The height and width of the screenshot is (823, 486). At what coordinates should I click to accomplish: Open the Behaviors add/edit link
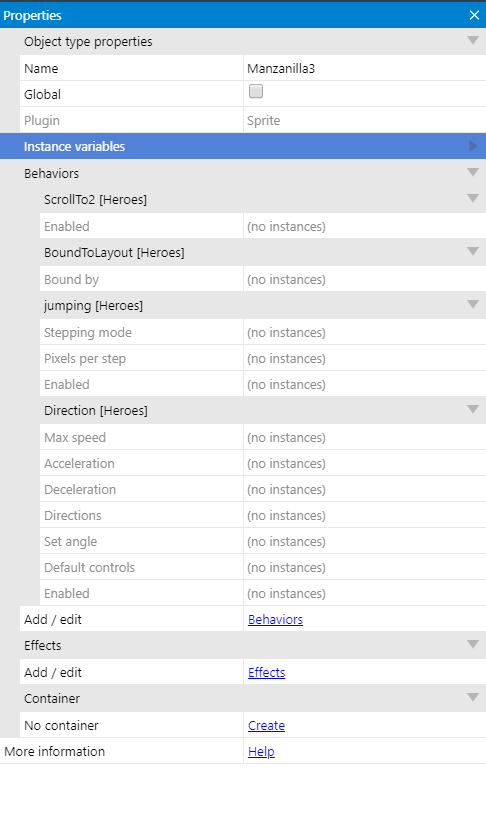click(275, 619)
